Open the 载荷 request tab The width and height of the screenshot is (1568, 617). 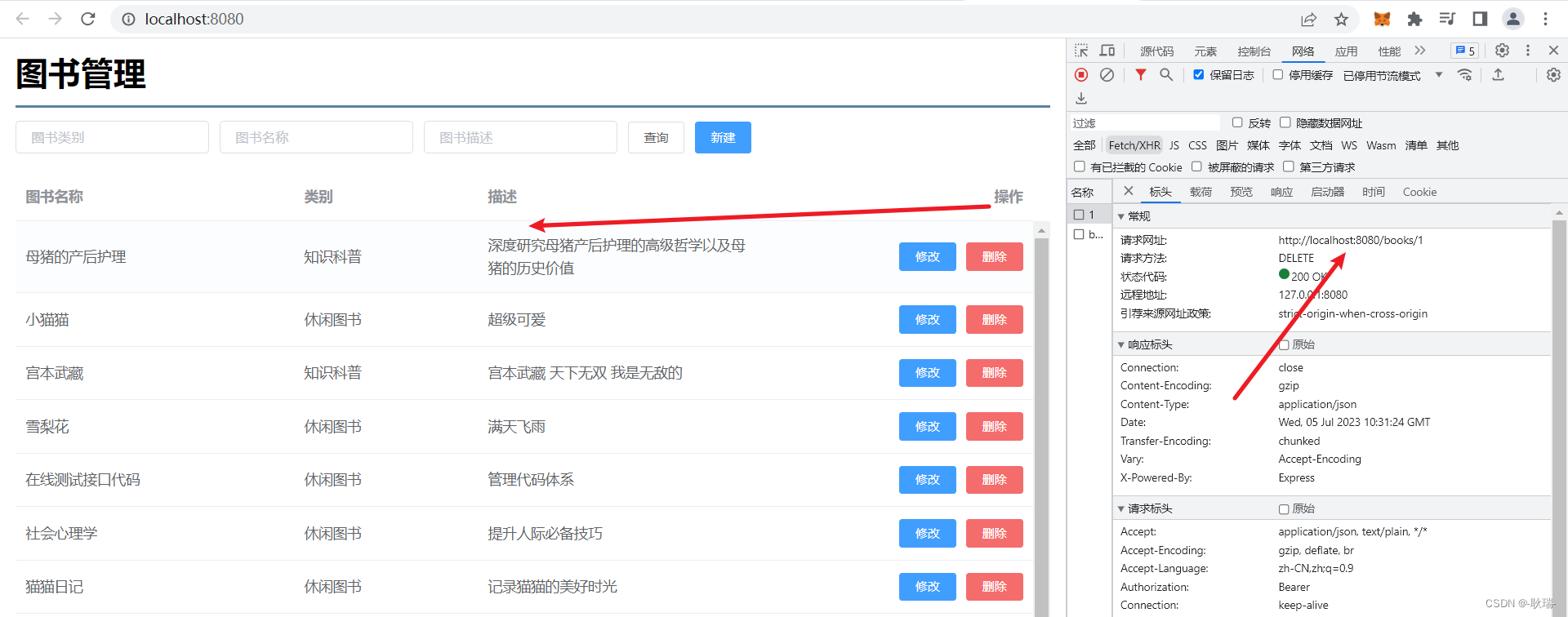tap(1200, 192)
